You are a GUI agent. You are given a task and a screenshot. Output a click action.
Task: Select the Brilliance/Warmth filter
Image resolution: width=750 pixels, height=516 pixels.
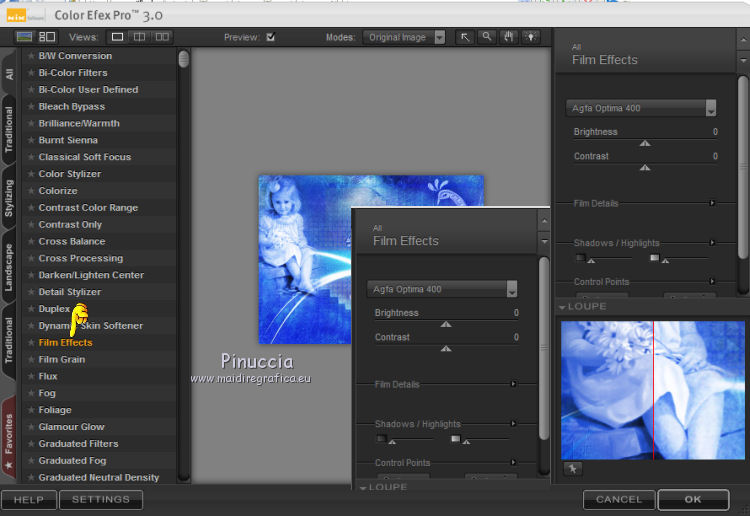point(79,123)
